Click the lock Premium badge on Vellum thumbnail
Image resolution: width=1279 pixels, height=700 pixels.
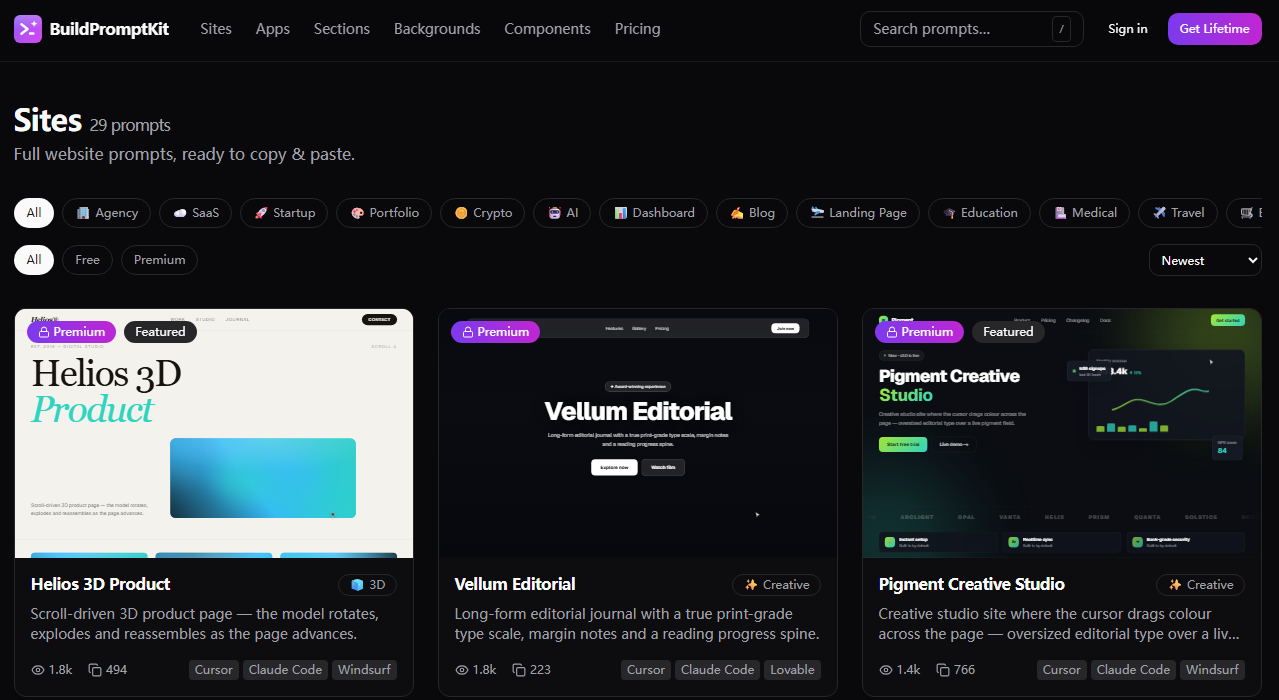coord(496,332)
